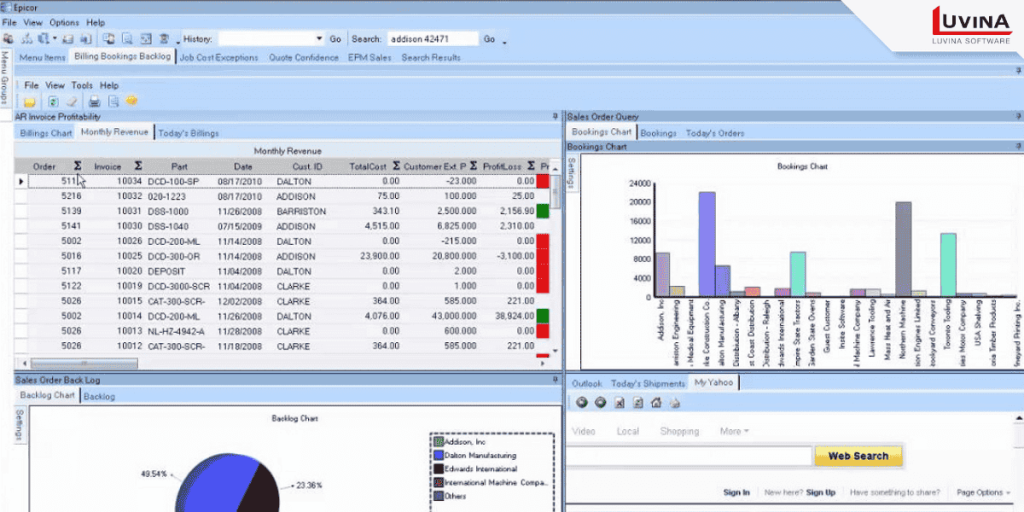Click the eraser clear icon in dashboard toolbar

pyautogui.click(x=72, y=101)
